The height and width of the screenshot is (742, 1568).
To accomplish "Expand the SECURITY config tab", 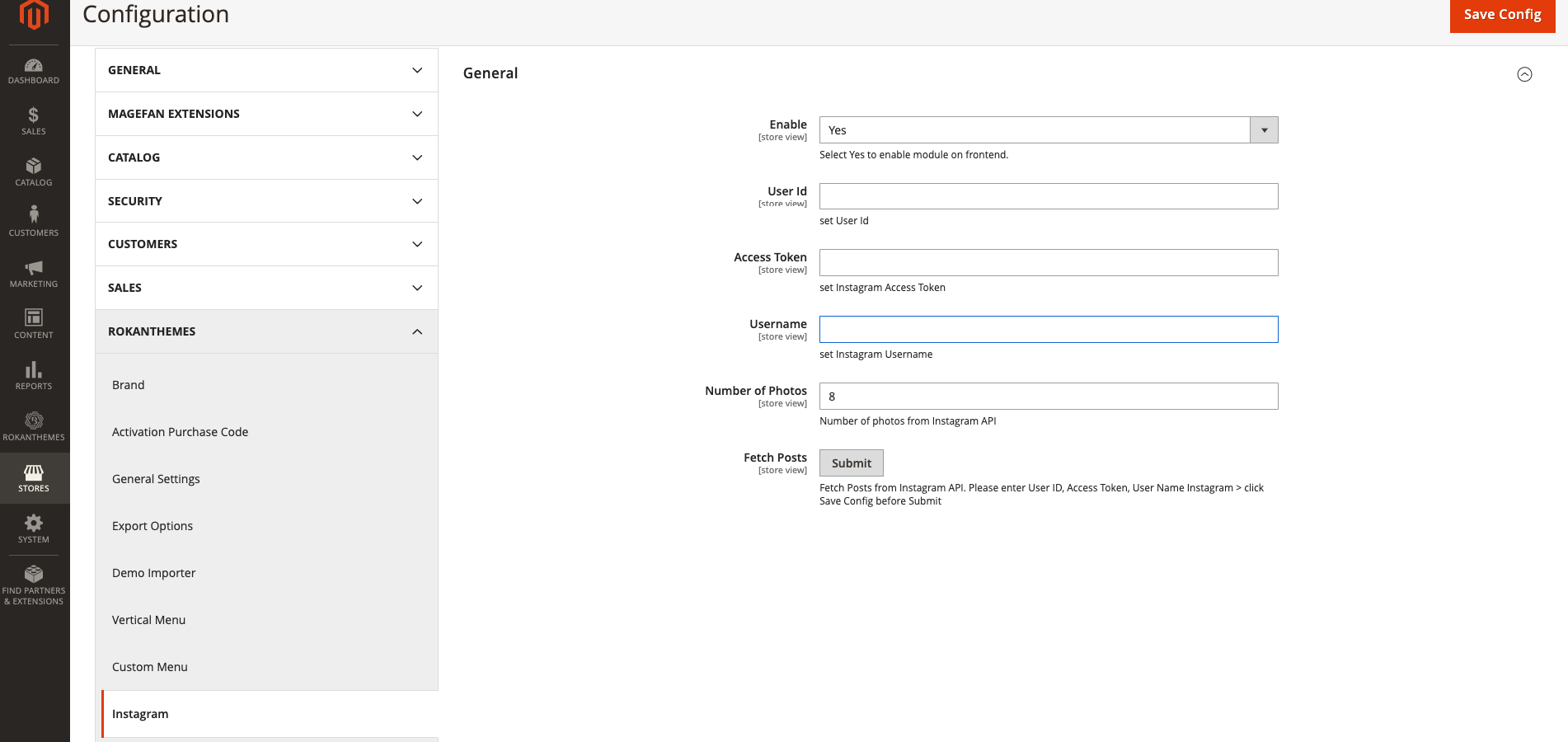I will click(266, 201).
